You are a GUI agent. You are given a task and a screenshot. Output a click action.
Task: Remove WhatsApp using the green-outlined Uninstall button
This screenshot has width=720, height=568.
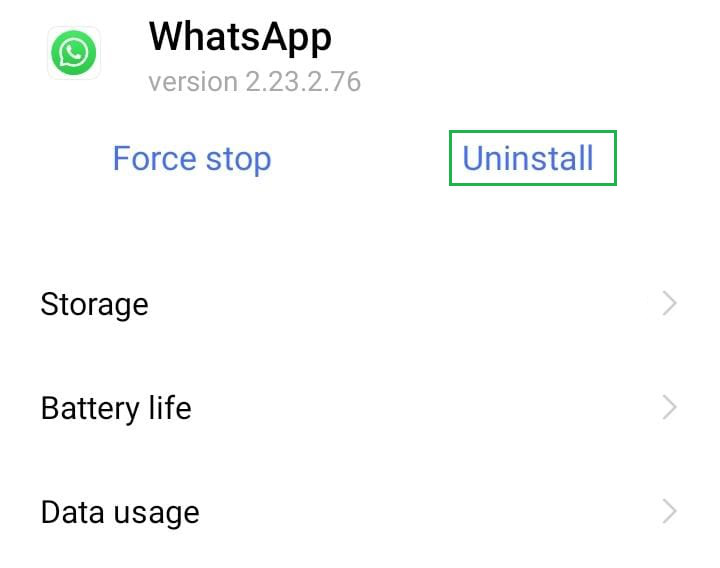tap(533, 158)
